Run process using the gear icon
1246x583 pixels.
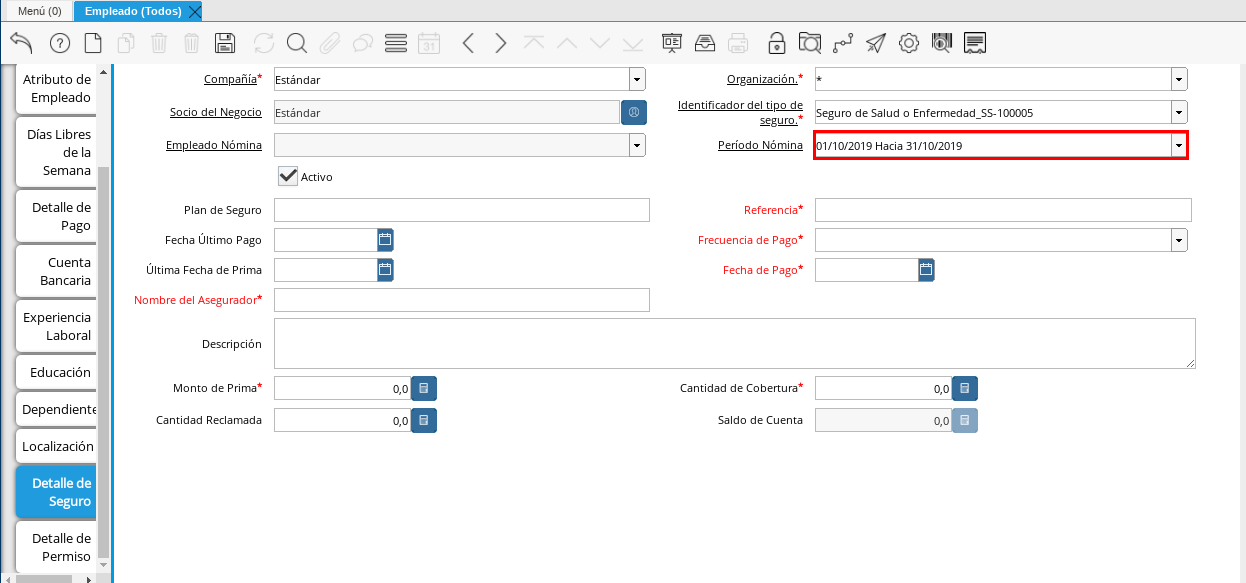pyautogui.click(x=909, y=43)
